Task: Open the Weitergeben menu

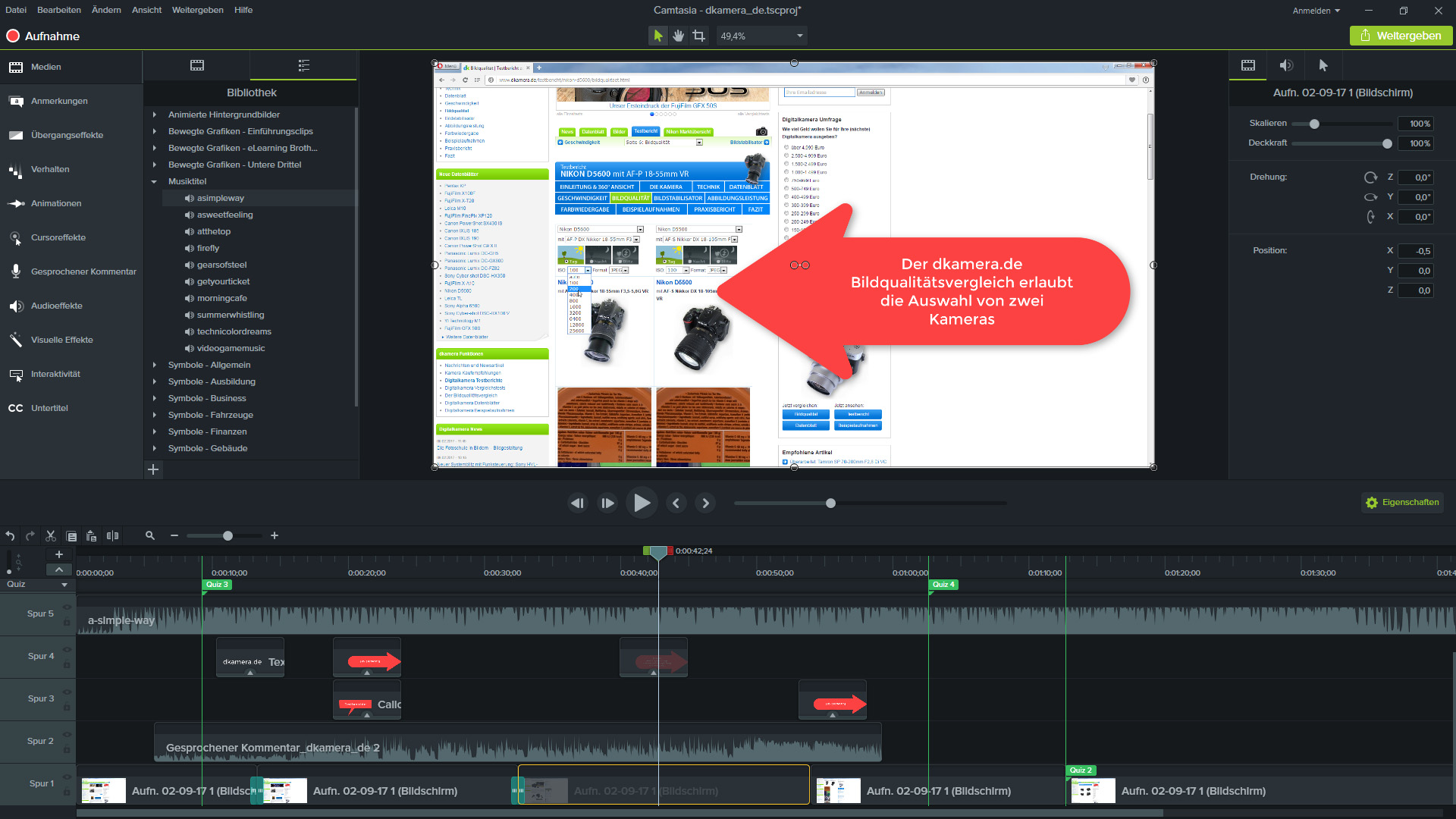Action: pyautogui.click(x=197, y=10)
